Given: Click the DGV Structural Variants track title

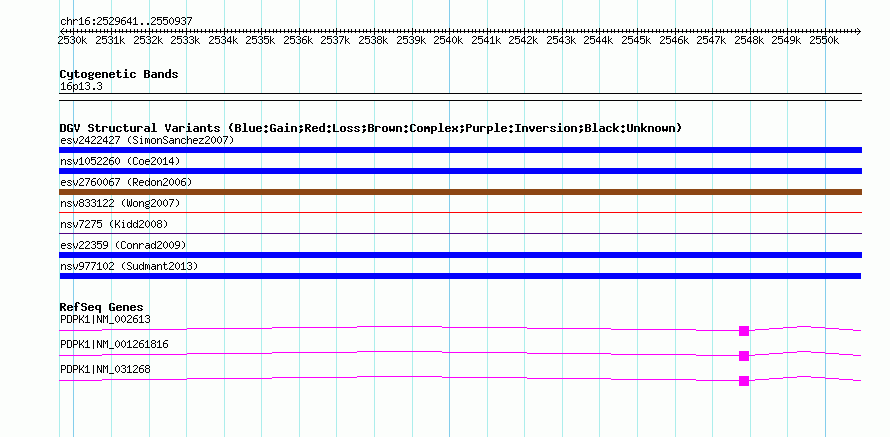Looking at the screenshot, I should point(371,128).
